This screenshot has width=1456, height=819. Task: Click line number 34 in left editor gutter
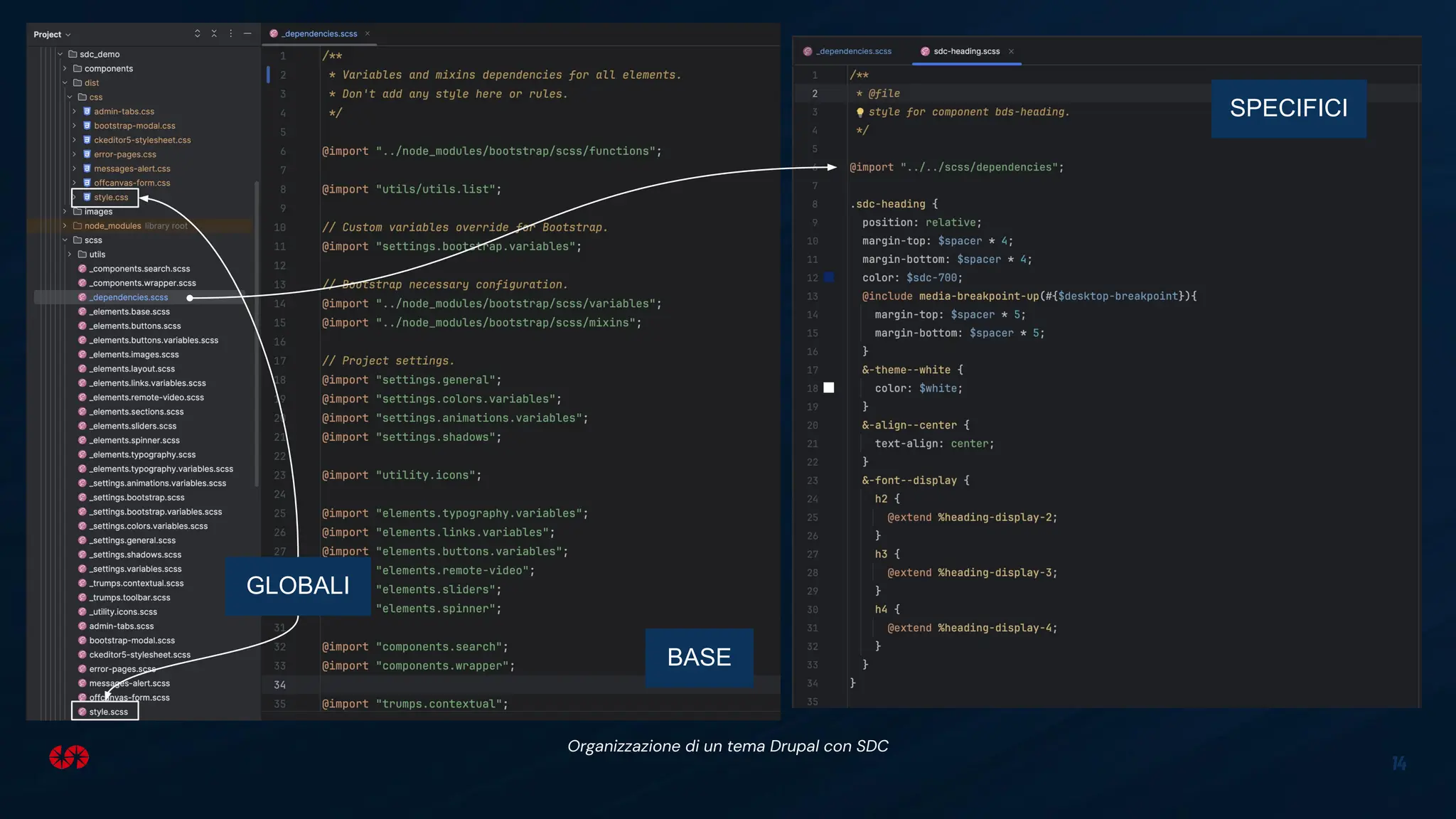280,685
